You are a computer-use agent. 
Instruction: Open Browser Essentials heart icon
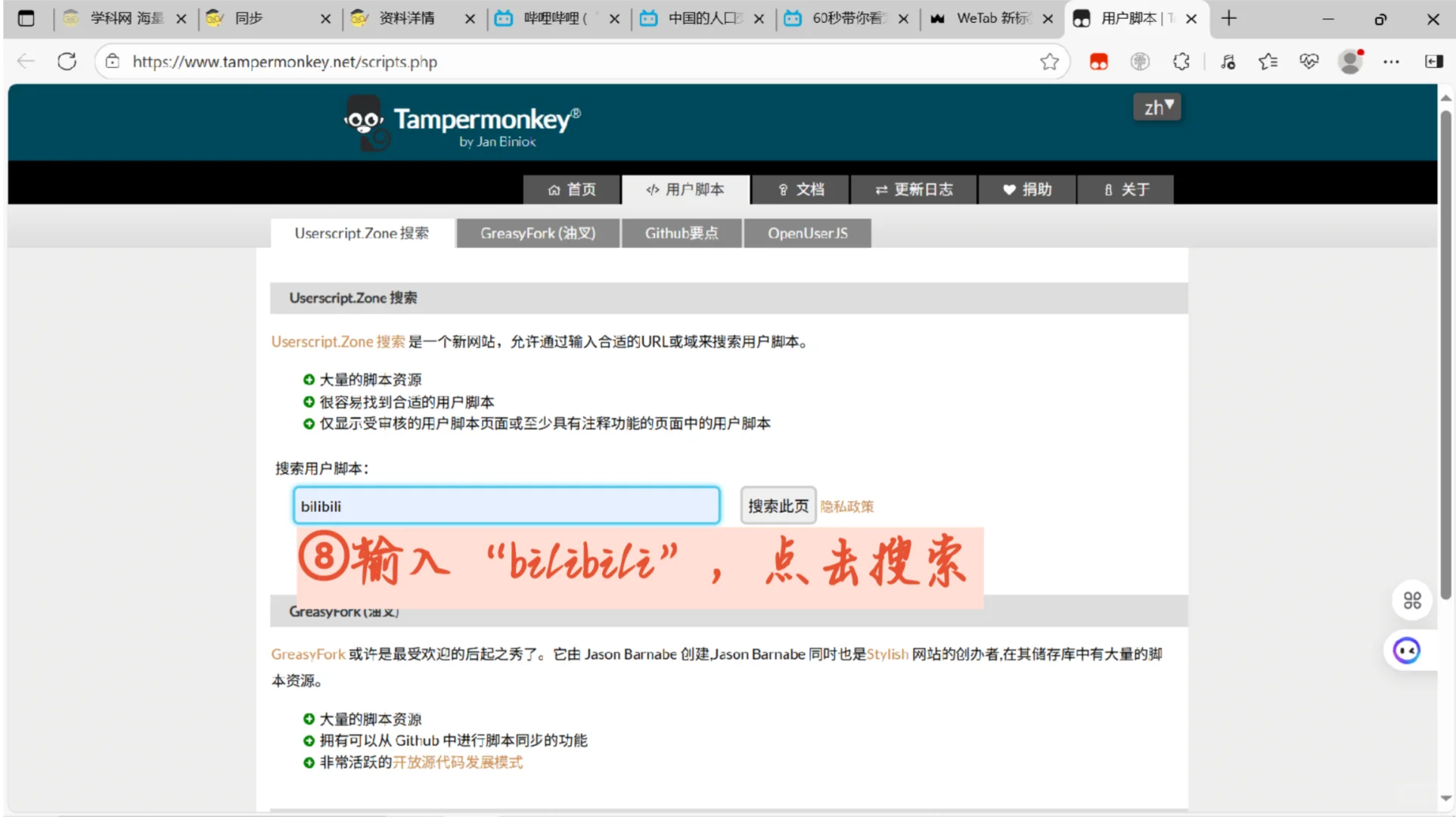click(x=1309, y=61)
